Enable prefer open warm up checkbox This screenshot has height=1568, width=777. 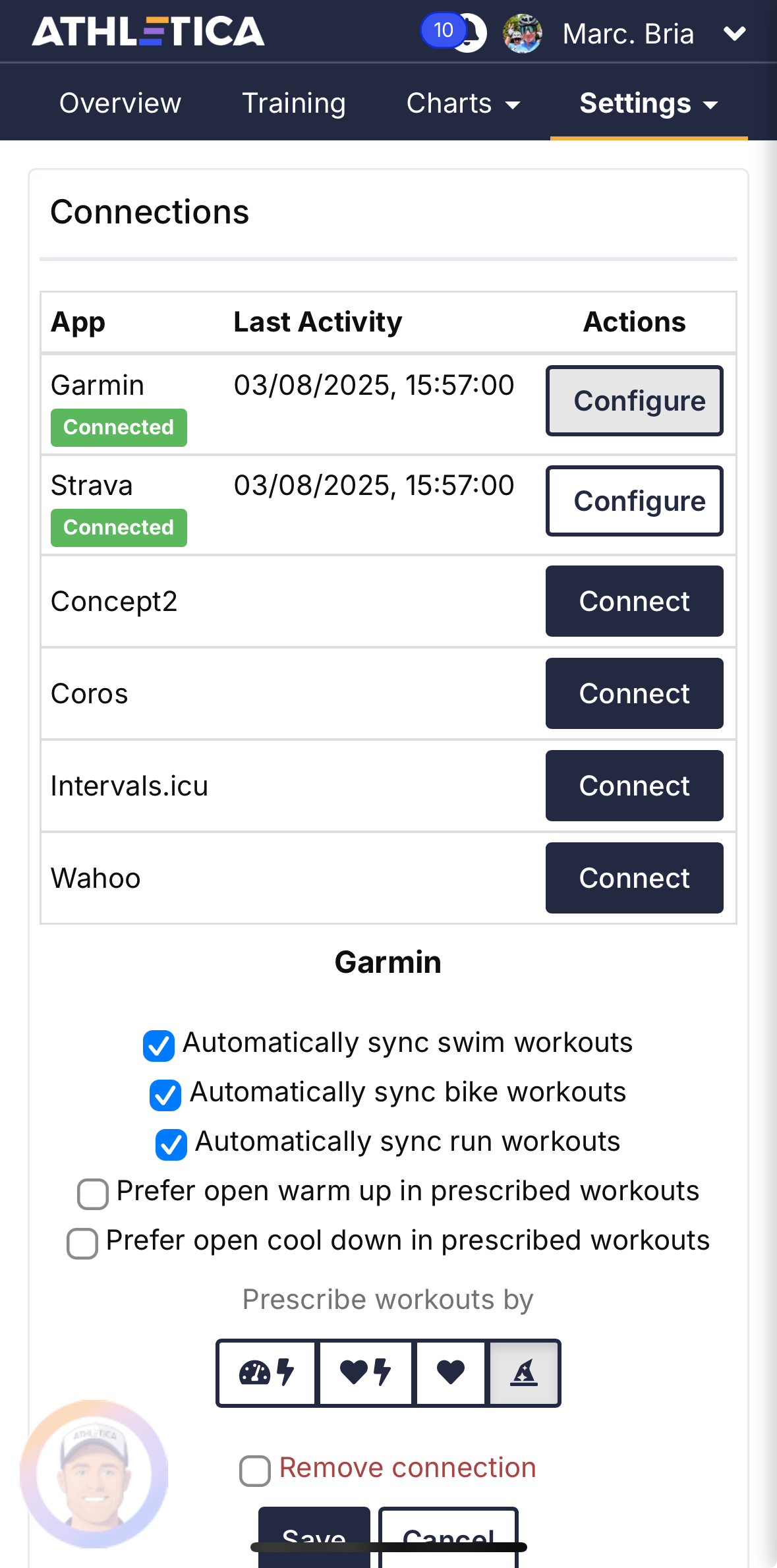(93, 1194)
